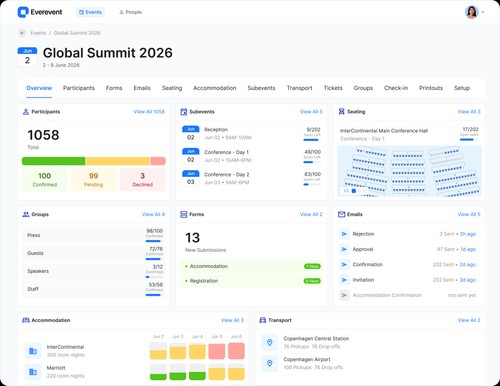The width and height of the screenshot is (500, 386).
Task: Click the Copenhagen Central Station location pin
Action: [x=270, y=342]
